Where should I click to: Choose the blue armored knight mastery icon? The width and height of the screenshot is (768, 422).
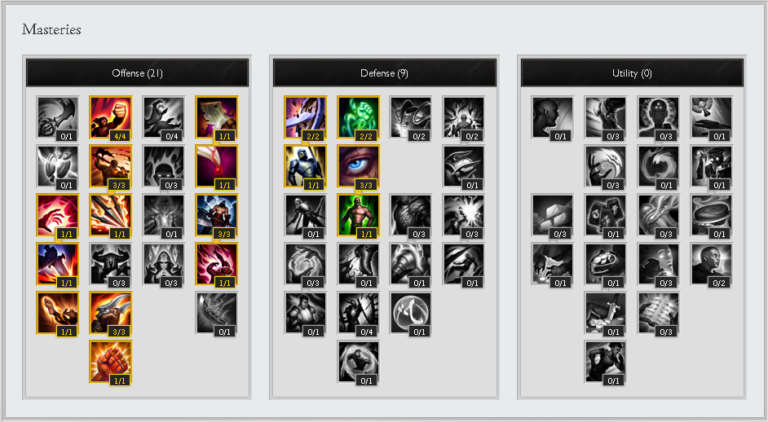305,166
